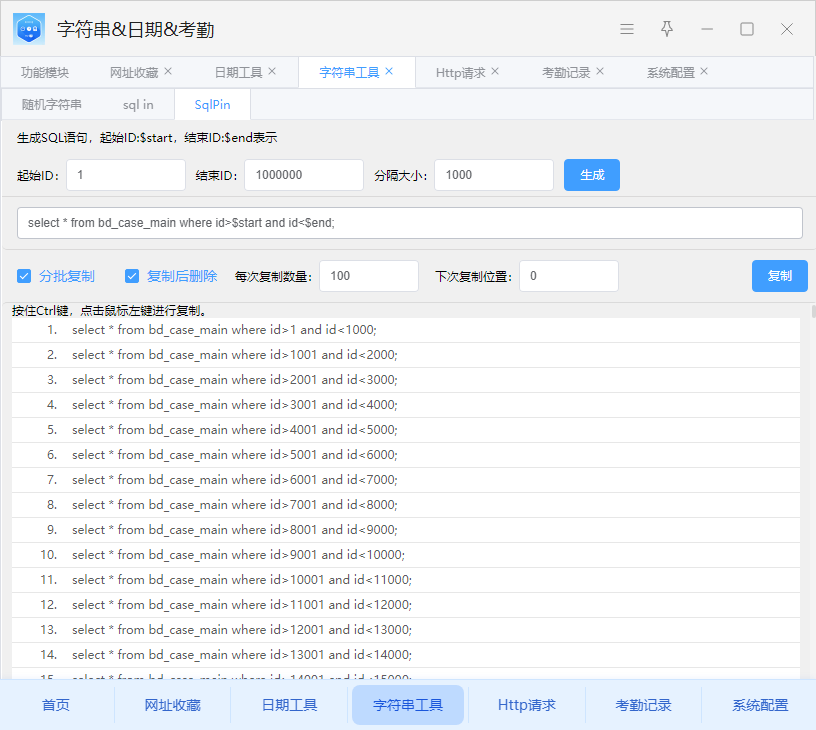Viewport: 816px width, 730px height.
Task: Click the 复制 button
Action: [x=780, y=276]
